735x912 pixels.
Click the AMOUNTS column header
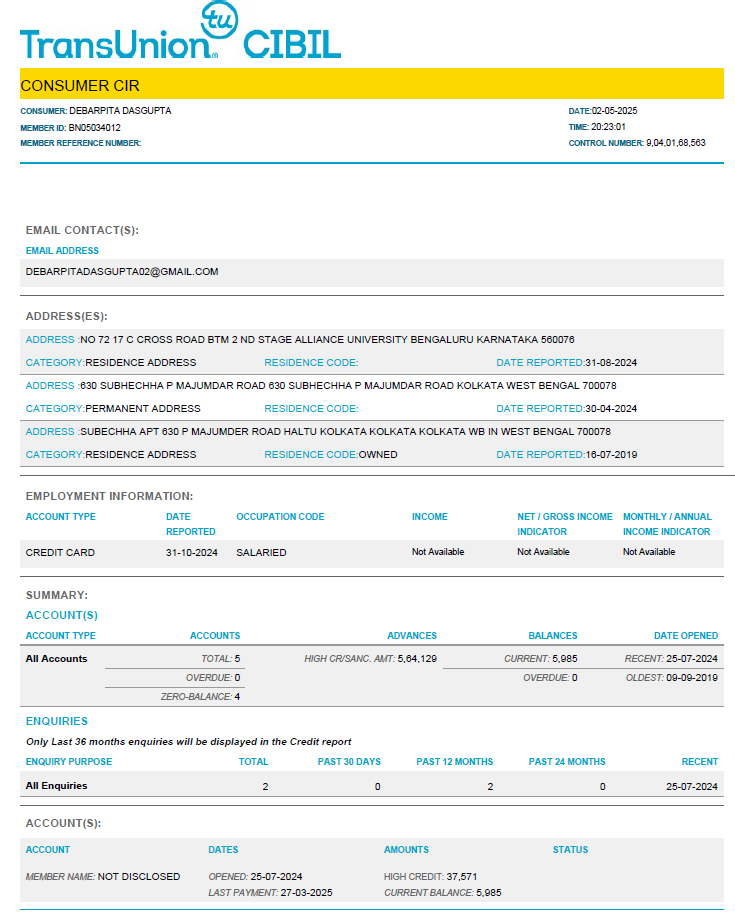[x=406, y=850]
